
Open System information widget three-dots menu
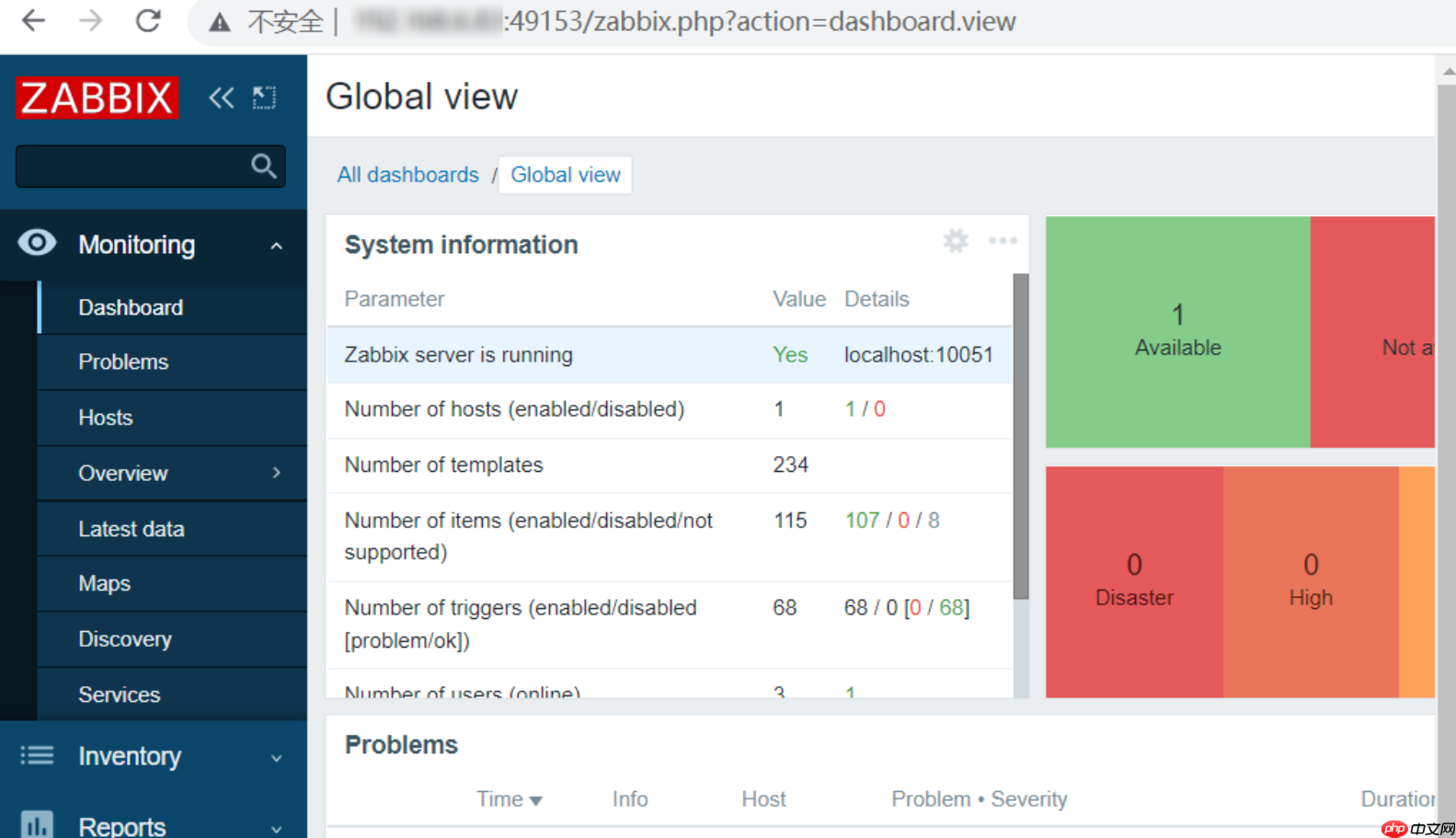pos(1003,241)
